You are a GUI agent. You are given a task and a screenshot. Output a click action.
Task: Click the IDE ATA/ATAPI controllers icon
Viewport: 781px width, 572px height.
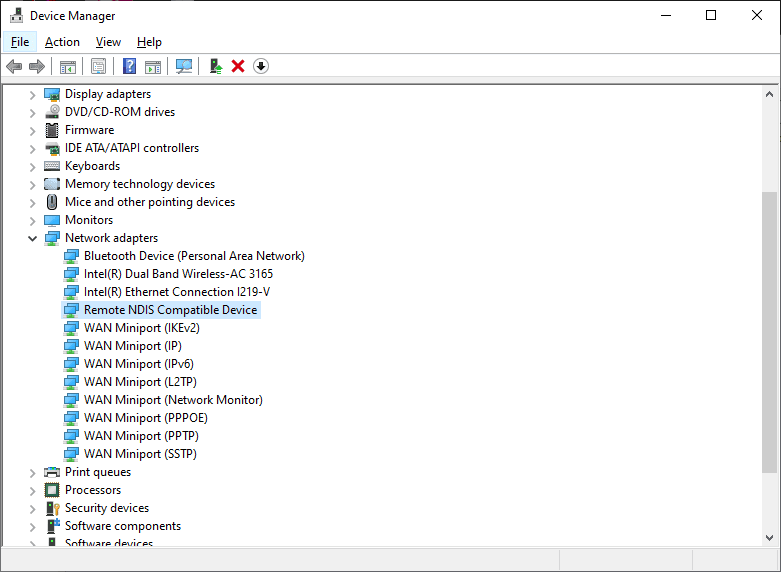(52, 148)
